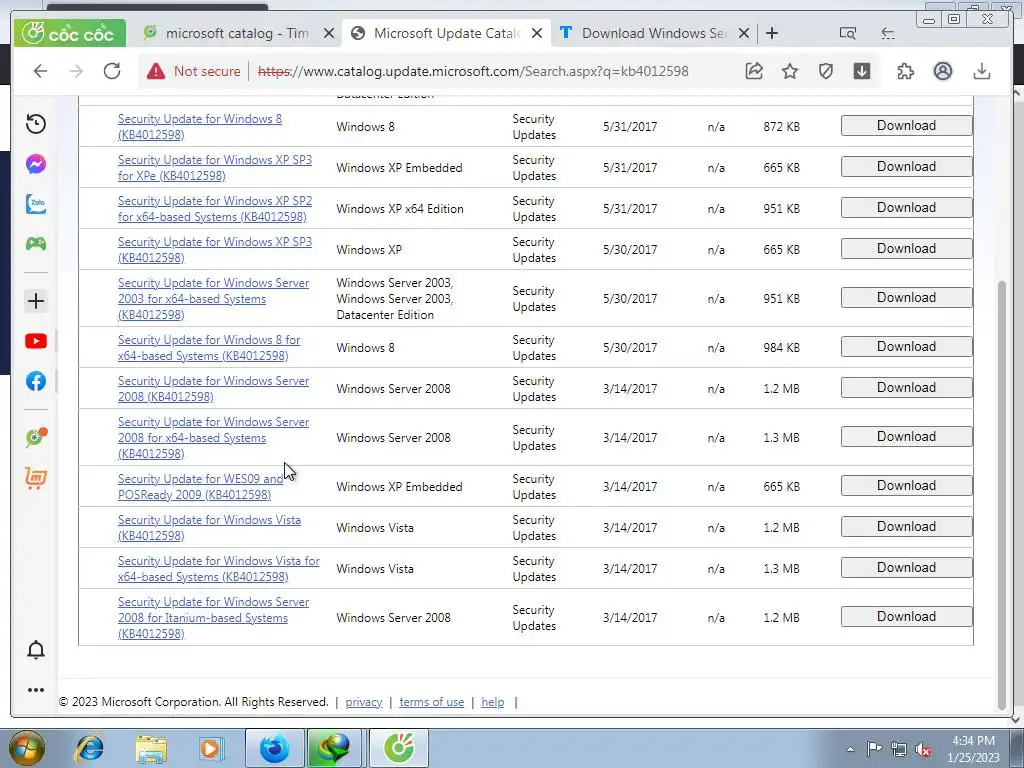Viewport: 1024px width, 768px height.
Task: Launch Internet Explorer from taskbar
Action: 89,748
